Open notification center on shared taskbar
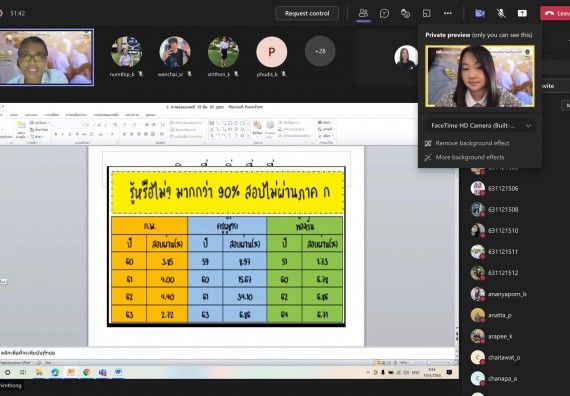Screen dimensions: 570x396 (x=449, y=372)
